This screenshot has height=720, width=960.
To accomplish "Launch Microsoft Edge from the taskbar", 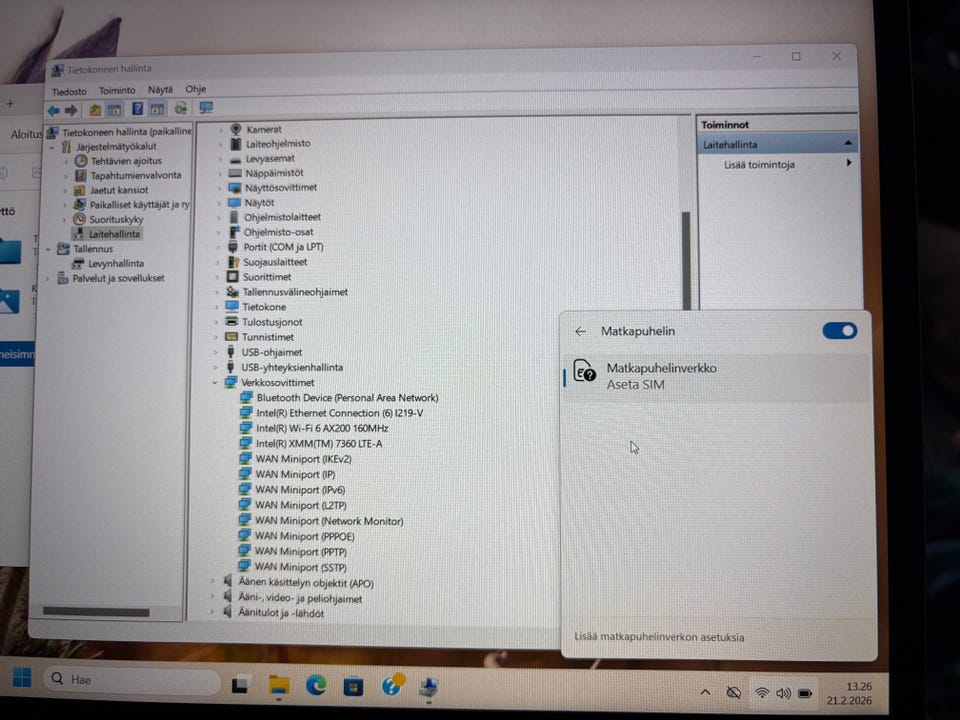I will (x=316, y=685).
